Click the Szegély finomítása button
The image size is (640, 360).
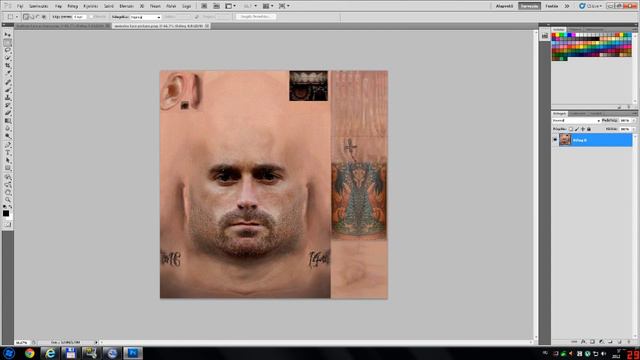(x=256, y=17)
